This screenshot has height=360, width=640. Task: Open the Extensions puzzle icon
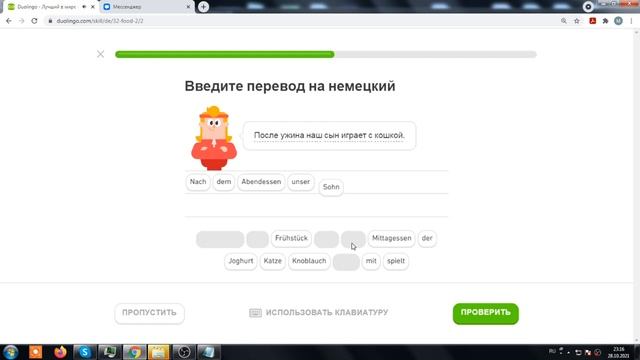pyautogui.click(x=605, y=21)
